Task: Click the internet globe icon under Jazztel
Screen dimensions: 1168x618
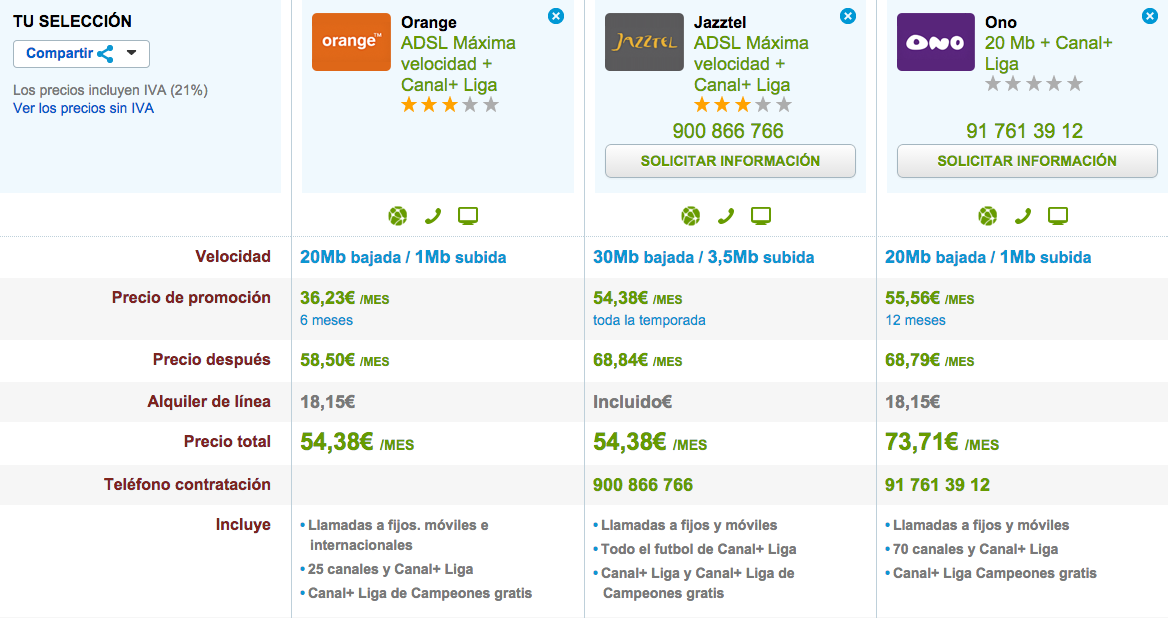Action: coord(691,216)
